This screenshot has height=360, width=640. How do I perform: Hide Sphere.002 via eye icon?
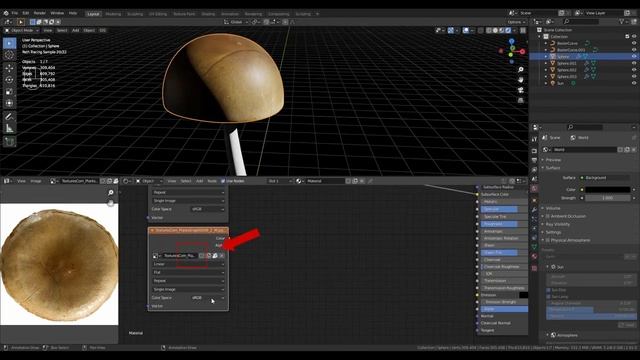[x=634, y=70]
